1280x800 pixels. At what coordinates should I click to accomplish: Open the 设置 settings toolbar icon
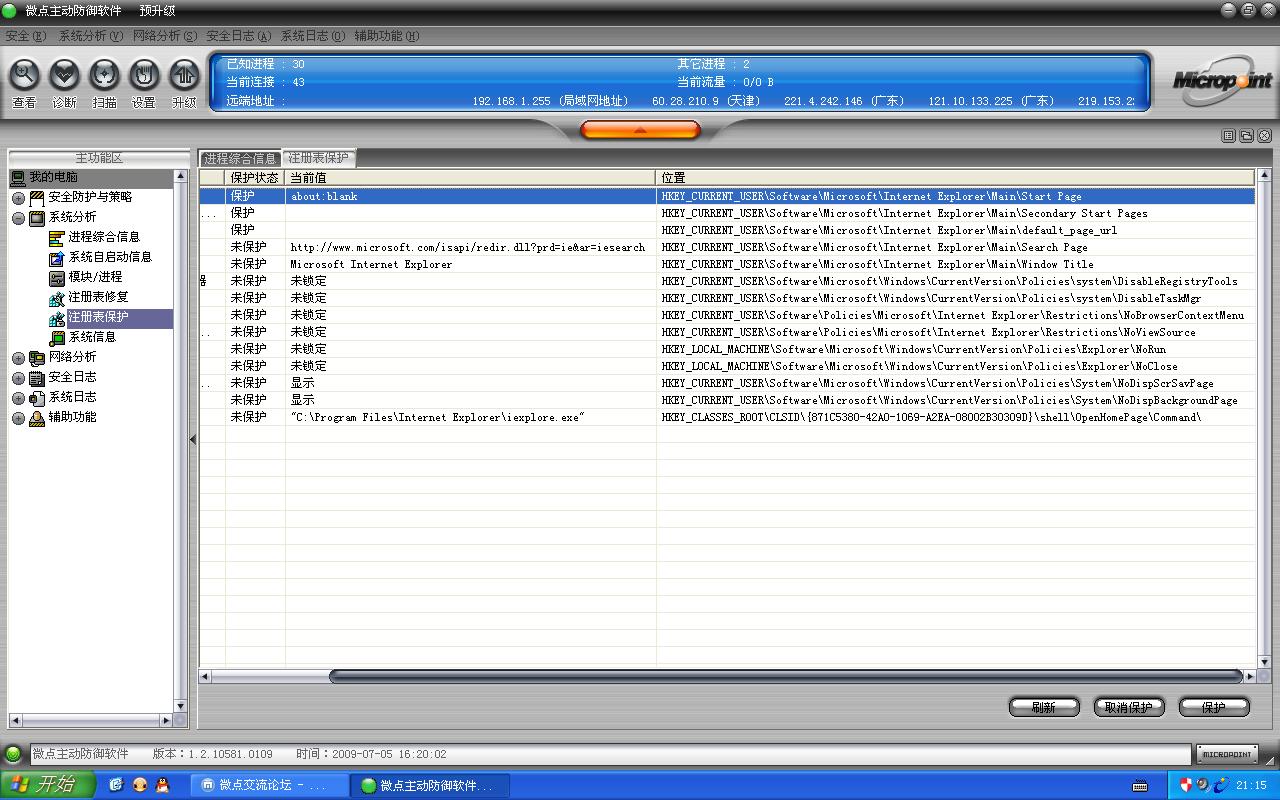[144, 76]
